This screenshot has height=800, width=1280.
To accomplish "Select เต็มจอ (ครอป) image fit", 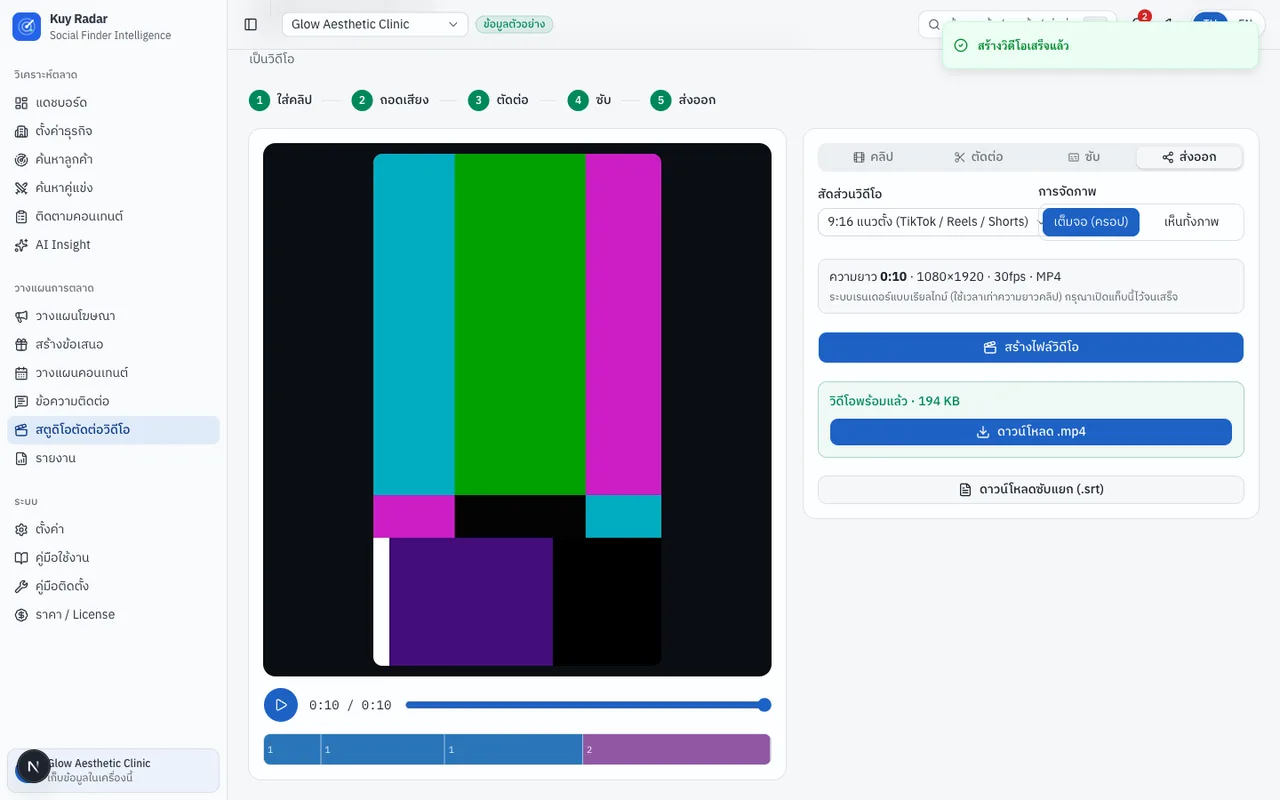I will pyautogui.click(x=1090, y=222).
